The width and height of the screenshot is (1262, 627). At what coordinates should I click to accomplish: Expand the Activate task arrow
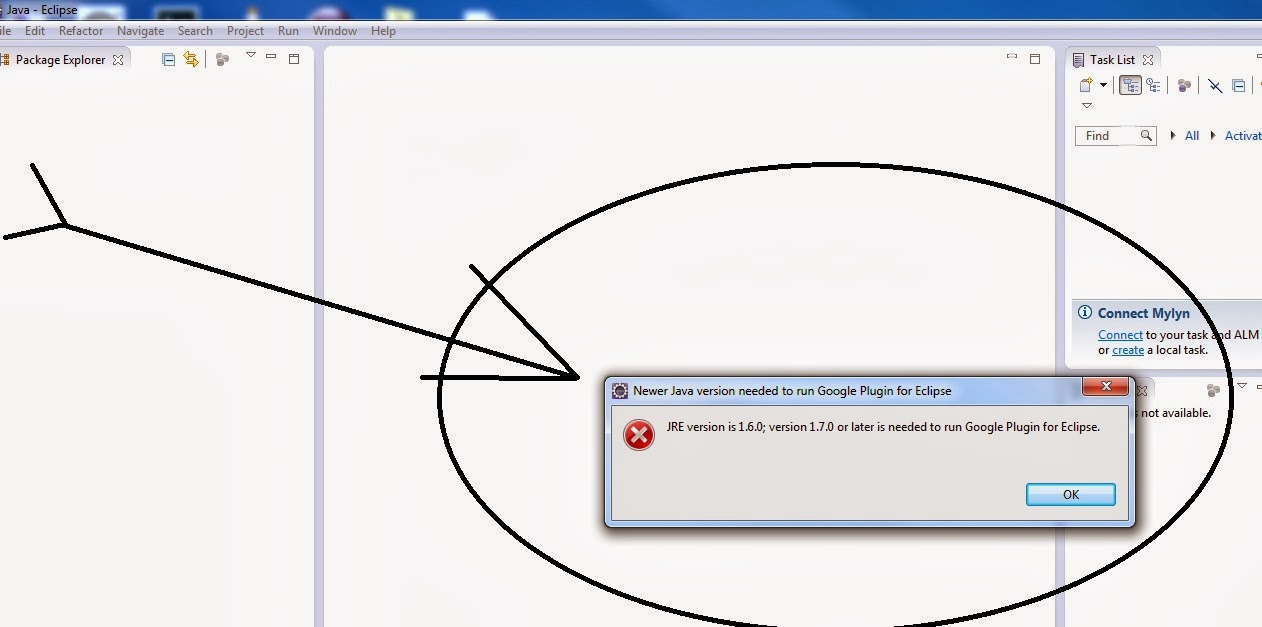(1213, 136)
